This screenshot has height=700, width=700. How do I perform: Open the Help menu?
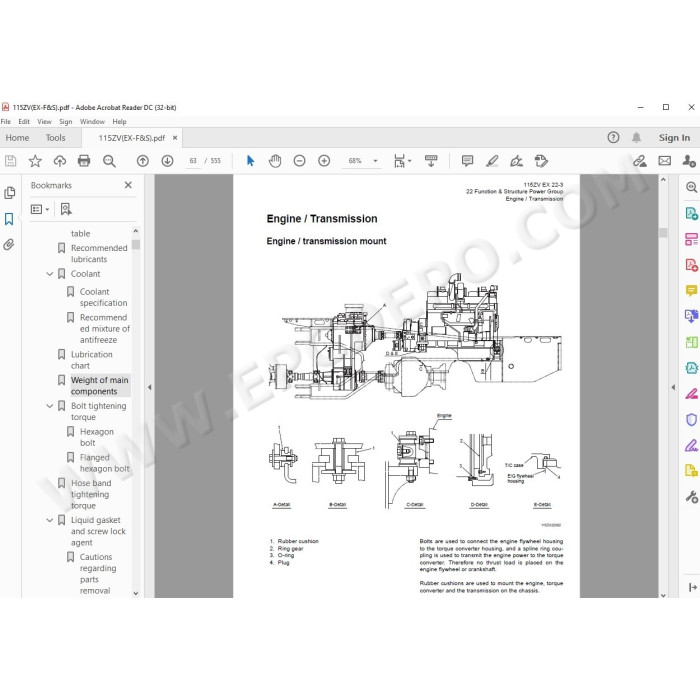click(x=119, y=121)
